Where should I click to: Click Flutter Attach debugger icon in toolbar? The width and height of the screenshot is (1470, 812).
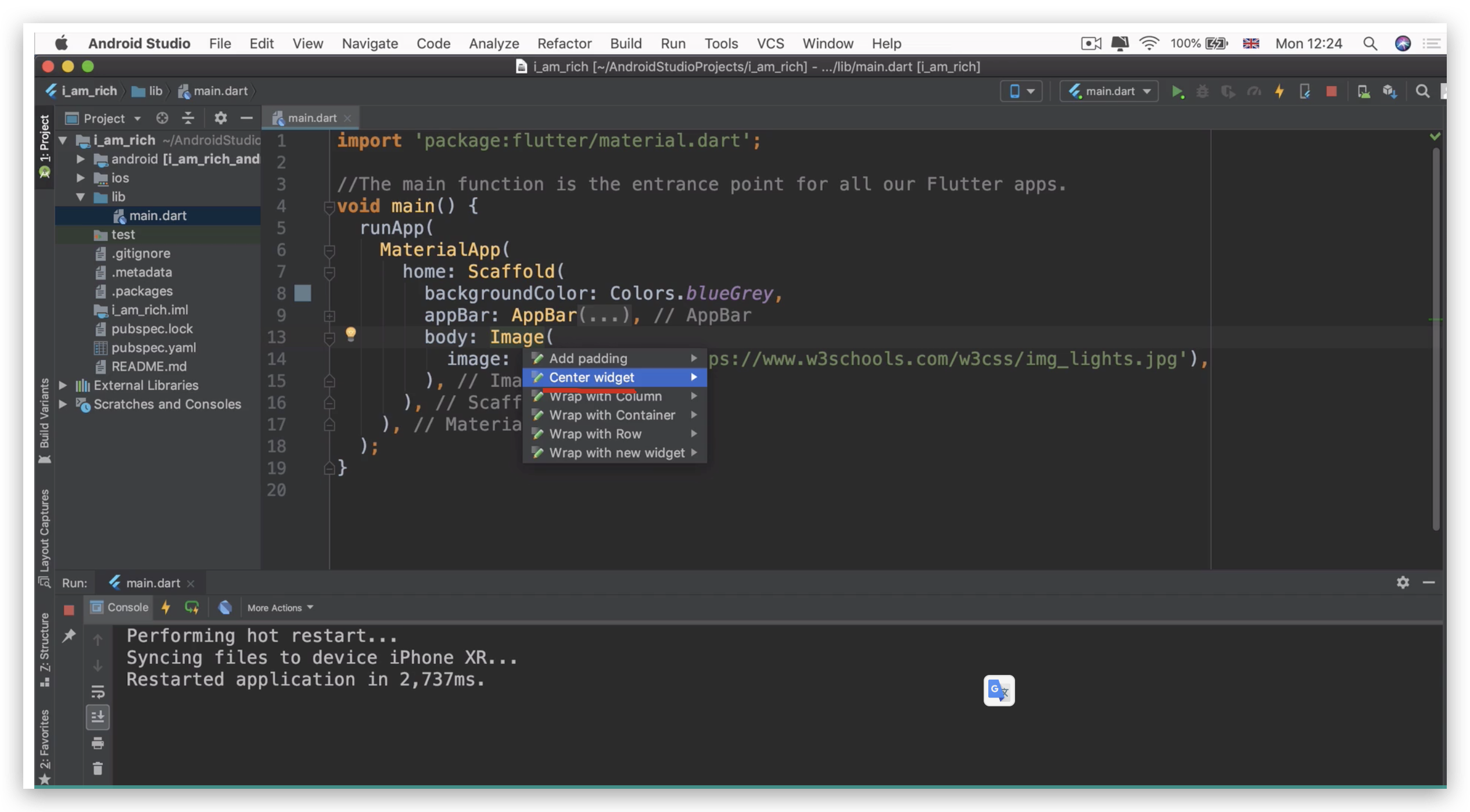[x=1304, y=91]
